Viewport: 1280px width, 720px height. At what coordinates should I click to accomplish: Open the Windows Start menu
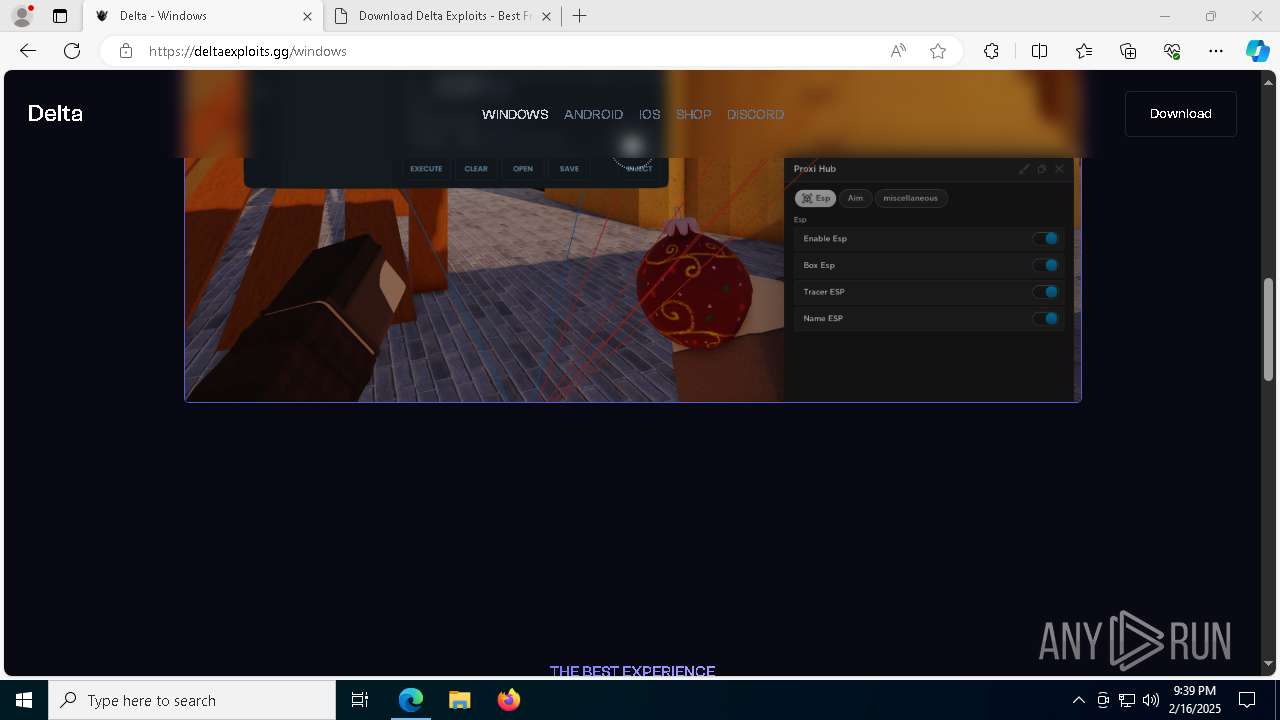24,700
